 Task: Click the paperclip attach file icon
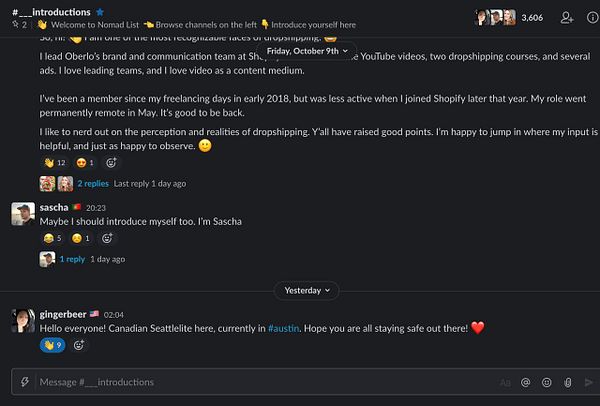(567, 382)
